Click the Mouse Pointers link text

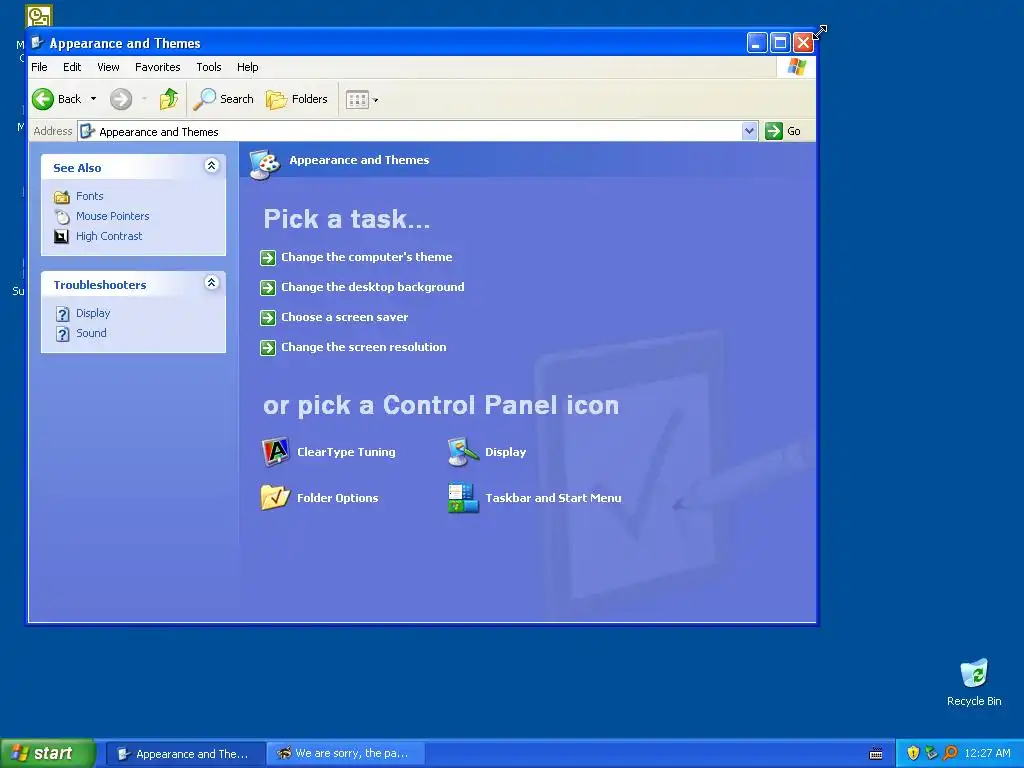(112, 216)
